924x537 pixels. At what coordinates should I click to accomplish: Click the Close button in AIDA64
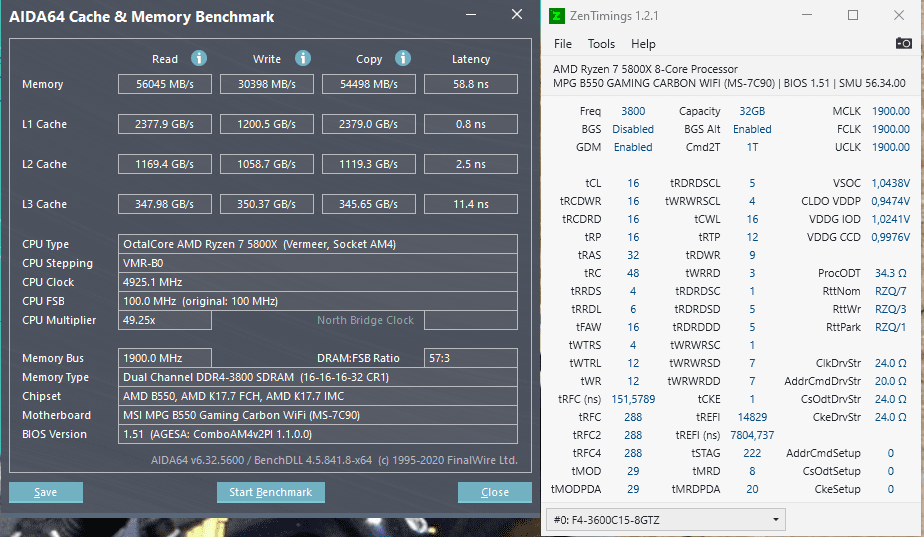click(x=494, y=492)
